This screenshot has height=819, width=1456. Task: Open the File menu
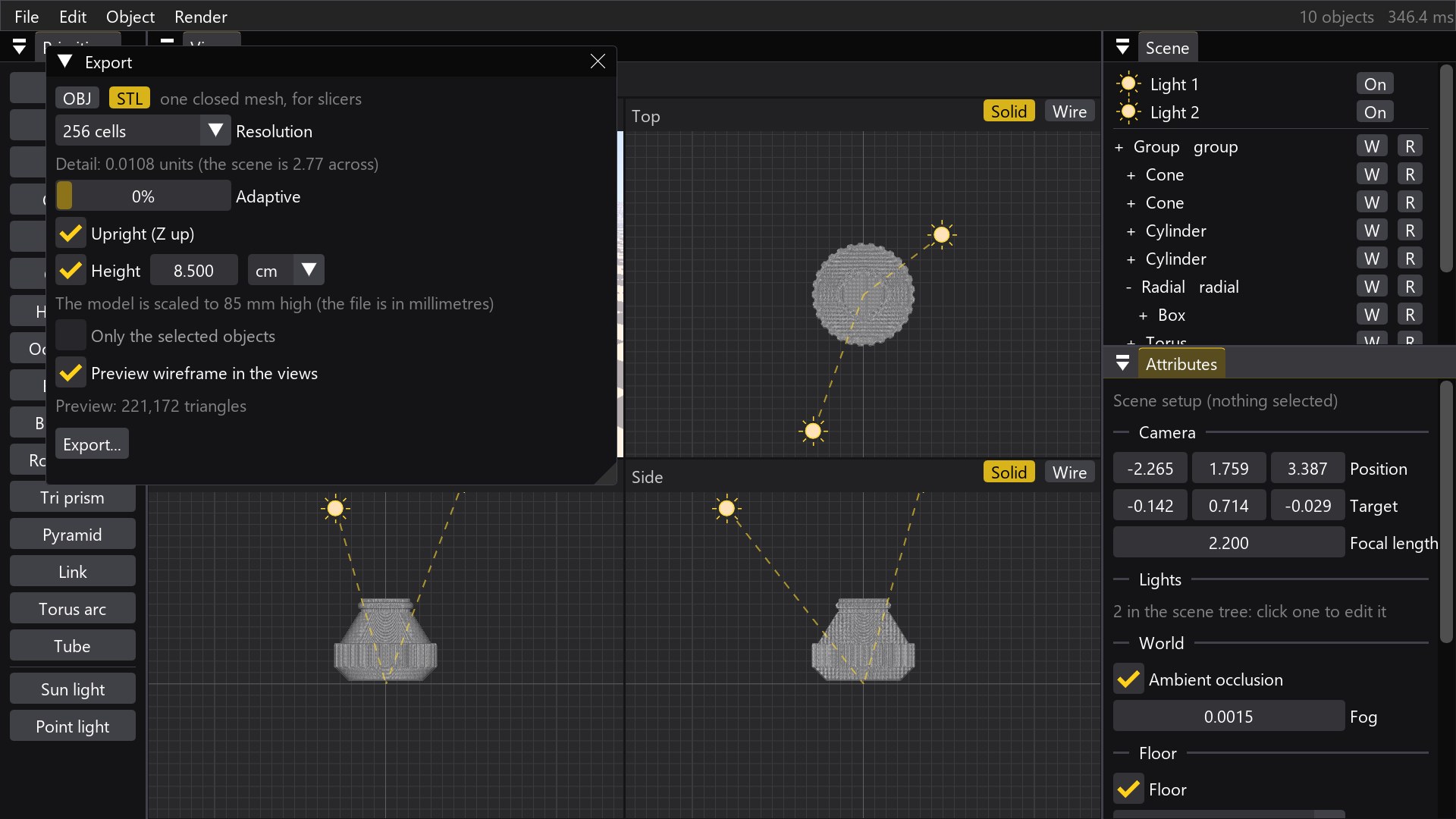[27, 17]
